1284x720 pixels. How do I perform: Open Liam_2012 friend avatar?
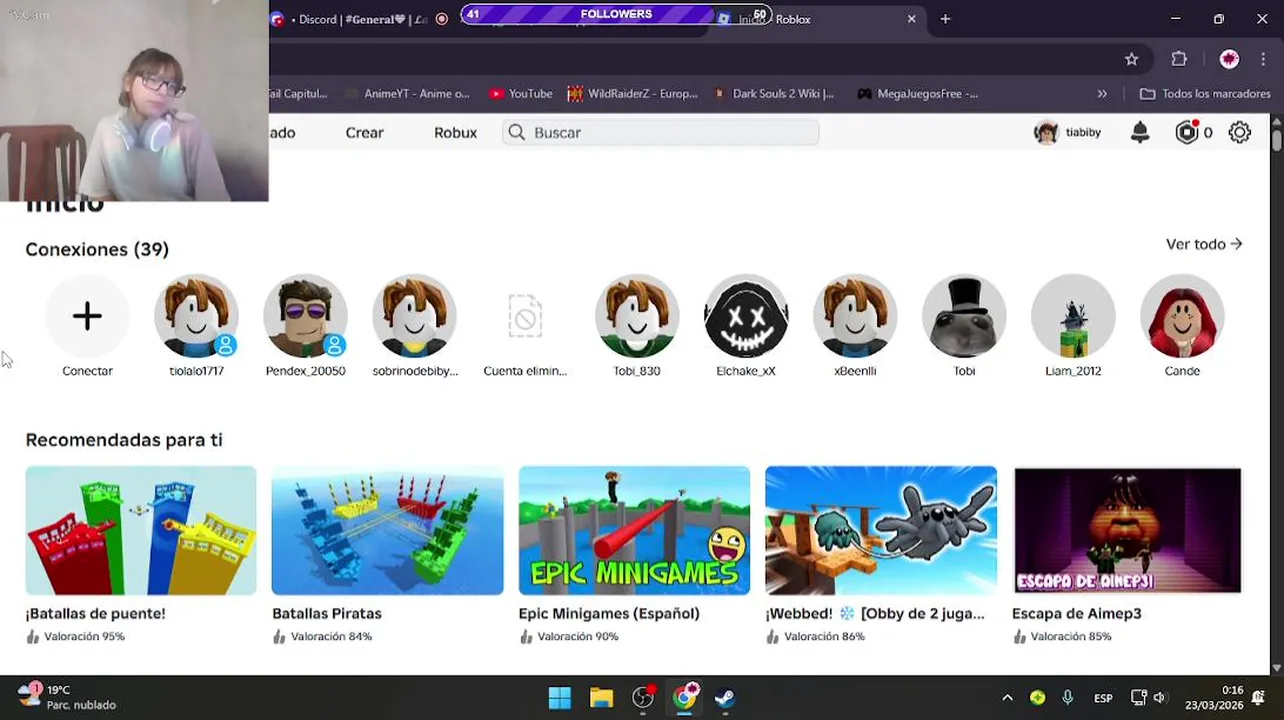pos(1073,316)
